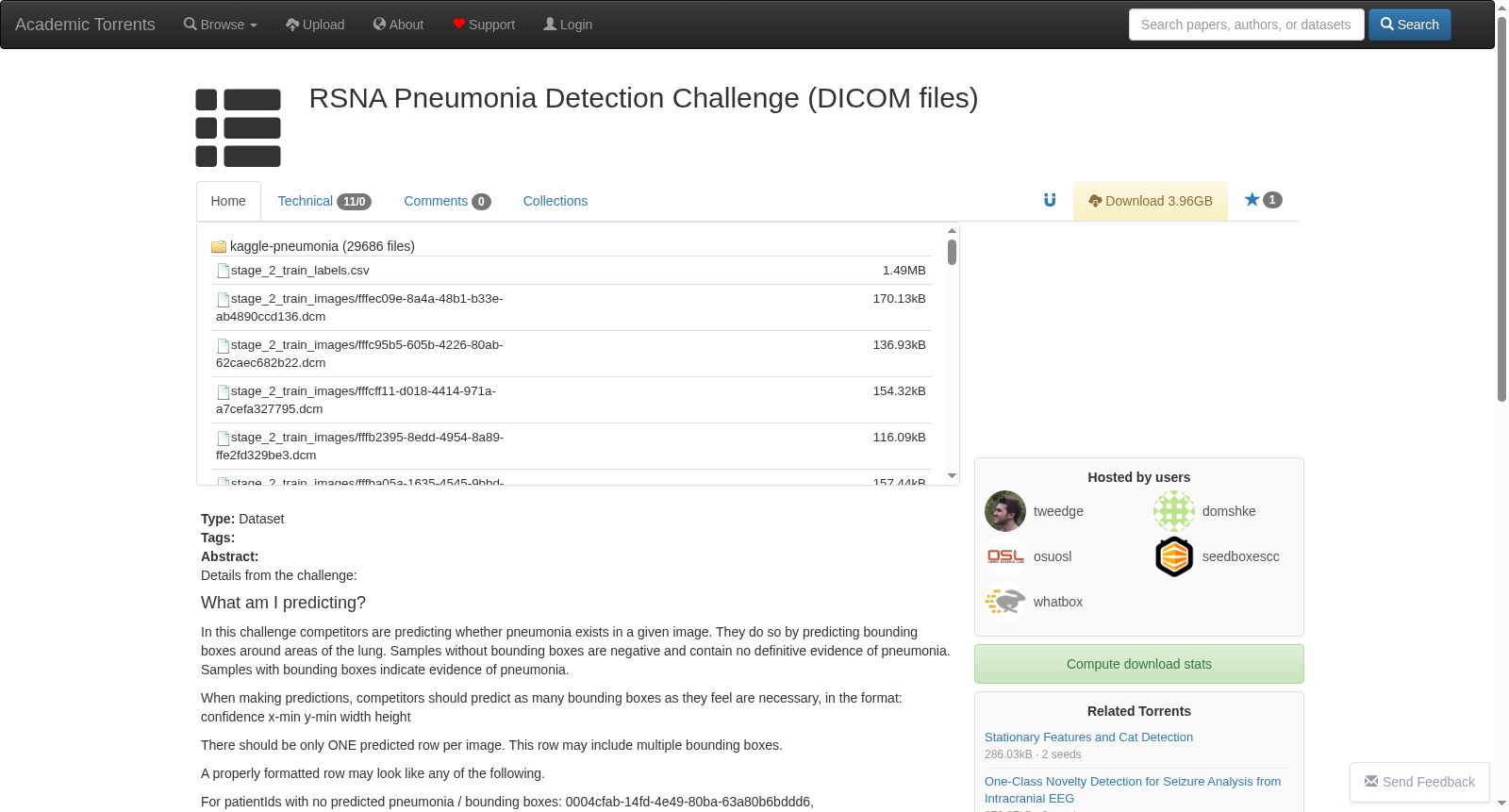Open the Comments tab

tap(447, 201)
